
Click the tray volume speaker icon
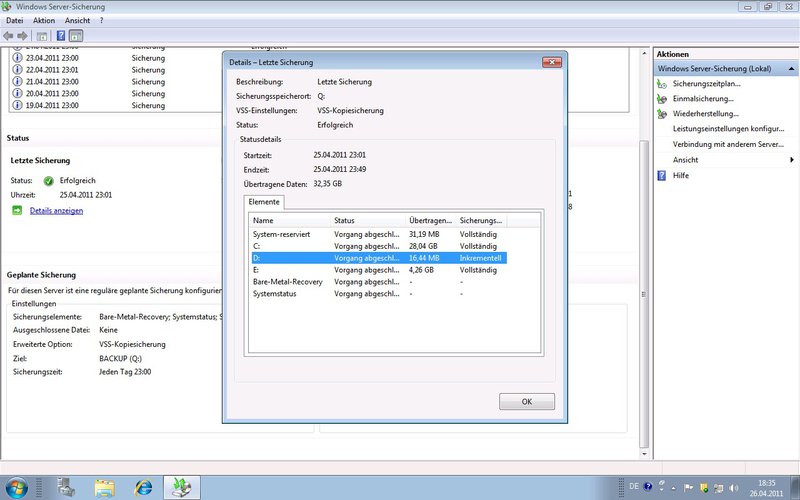[x=734, y=488]
